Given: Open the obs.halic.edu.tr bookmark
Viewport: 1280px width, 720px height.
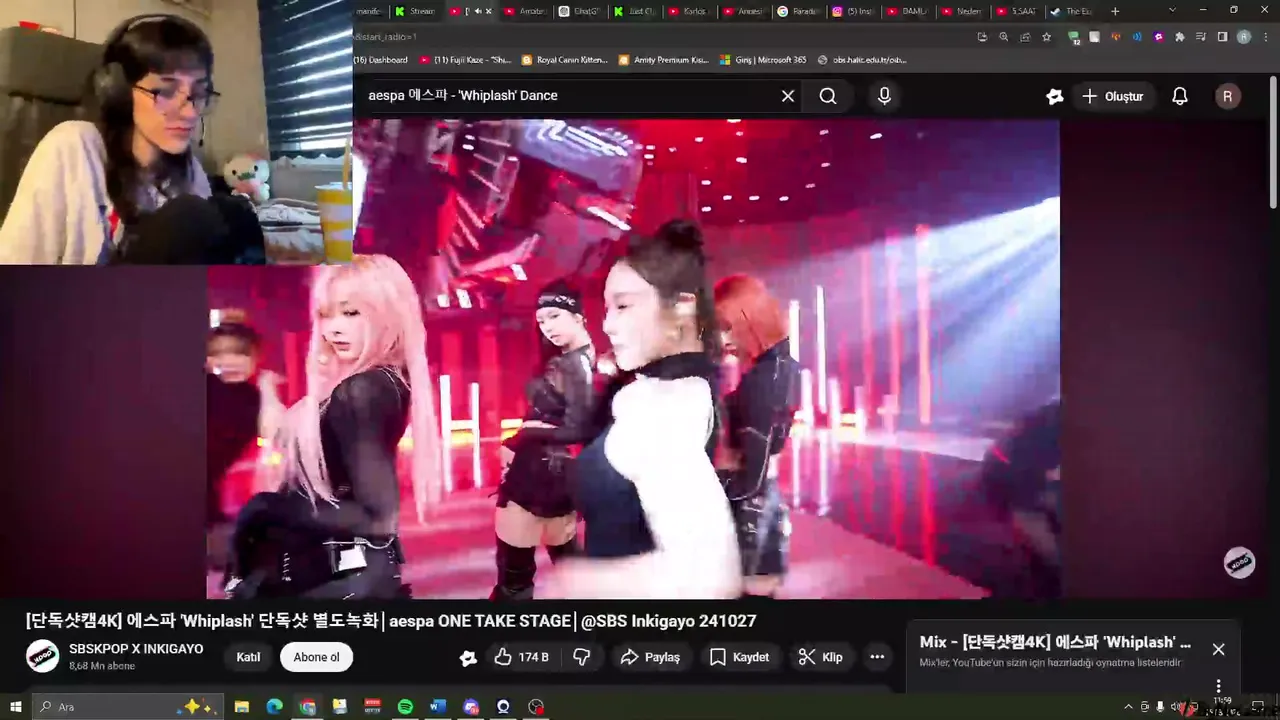Looking at the screenshot, I should point(862,60).
